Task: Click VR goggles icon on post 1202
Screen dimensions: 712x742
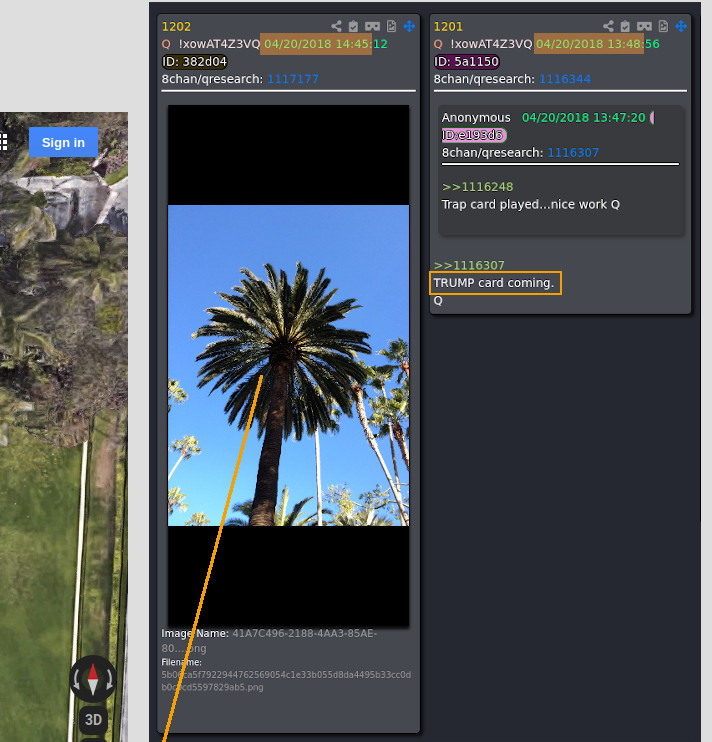Action: [372, 26]
